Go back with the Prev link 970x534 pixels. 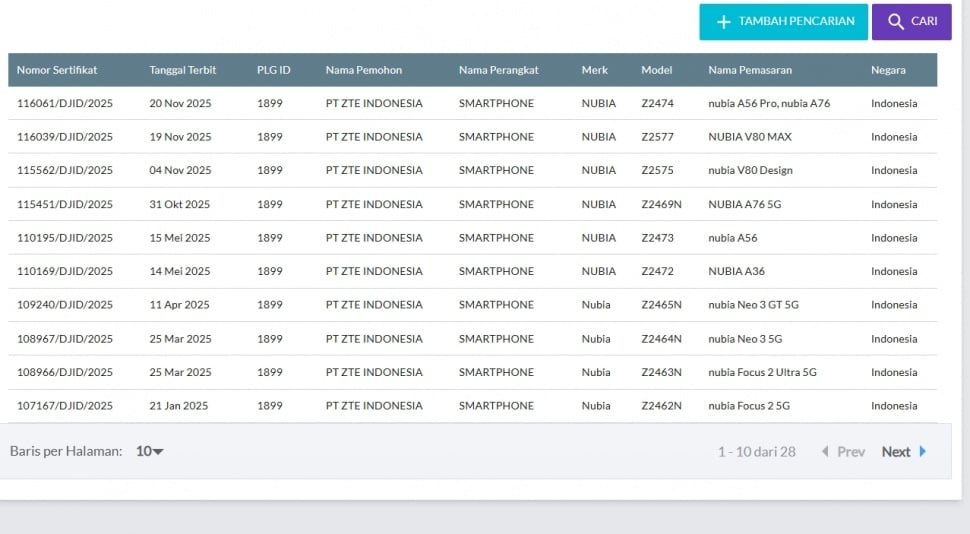click(850, 452)
